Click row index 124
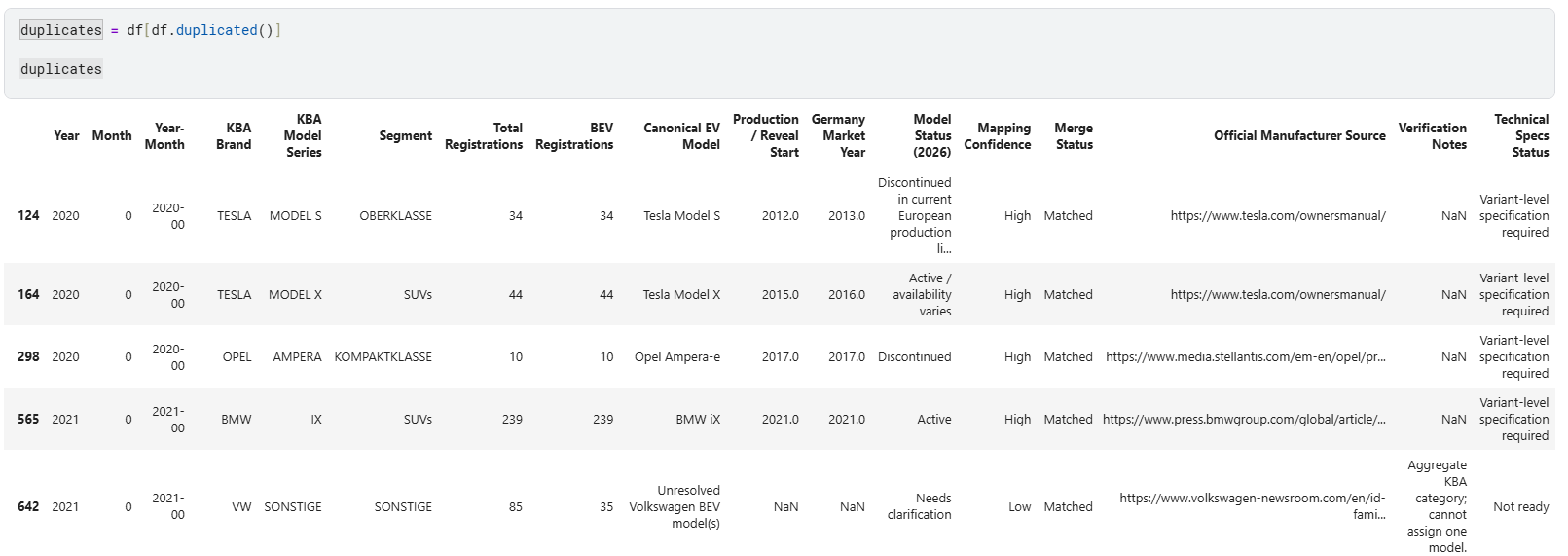The image size is (1568, 556). (x=28, y=215)
